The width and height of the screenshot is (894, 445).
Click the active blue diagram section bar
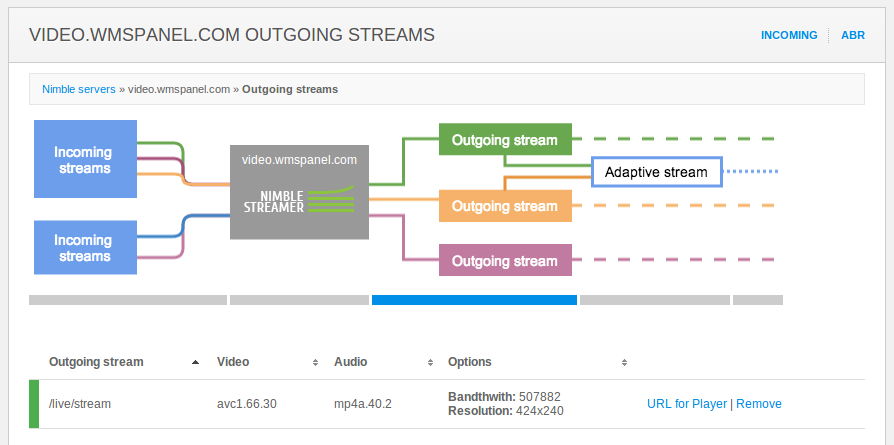(x=474, y=300)
